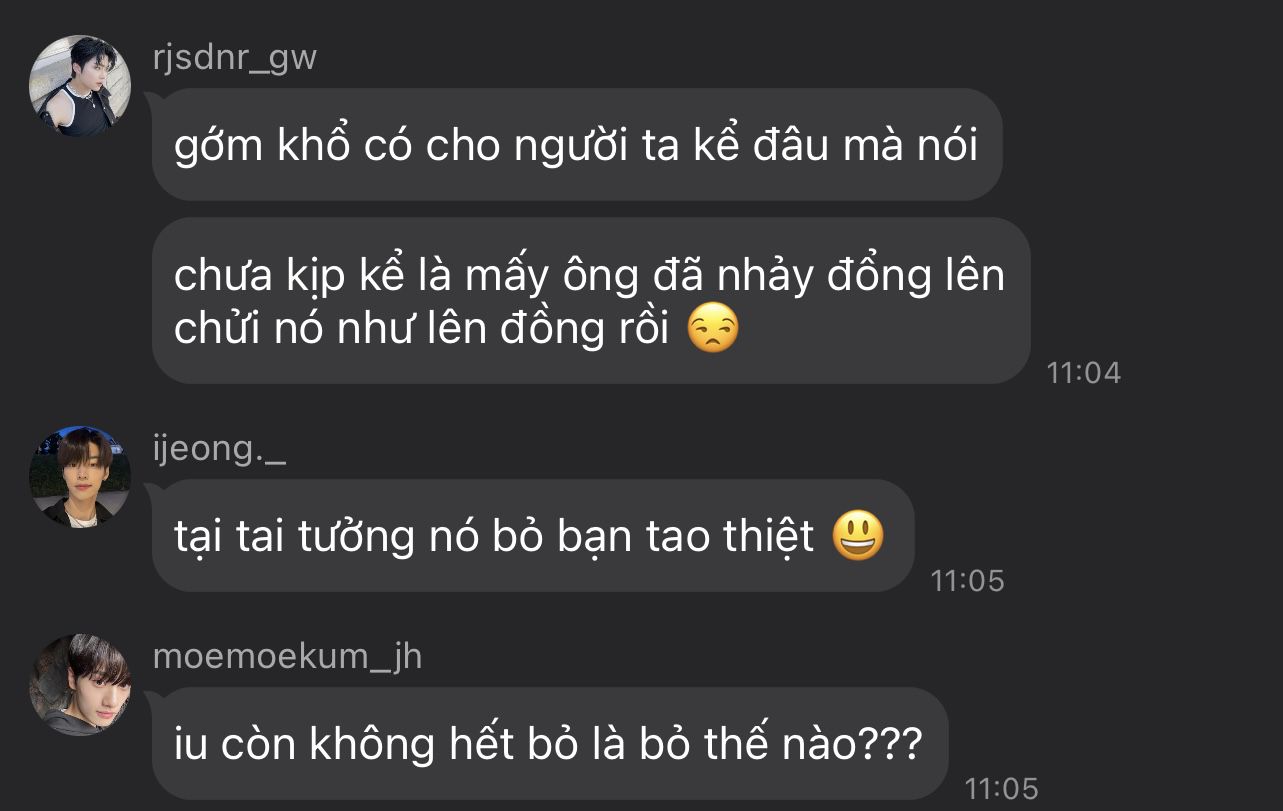Click the word "thiệt" in ijeong._'s message

point(768,537)
